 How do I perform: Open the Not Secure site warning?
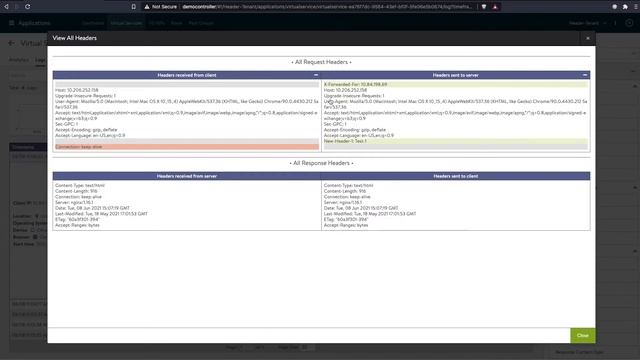click(x=160, y=7)
